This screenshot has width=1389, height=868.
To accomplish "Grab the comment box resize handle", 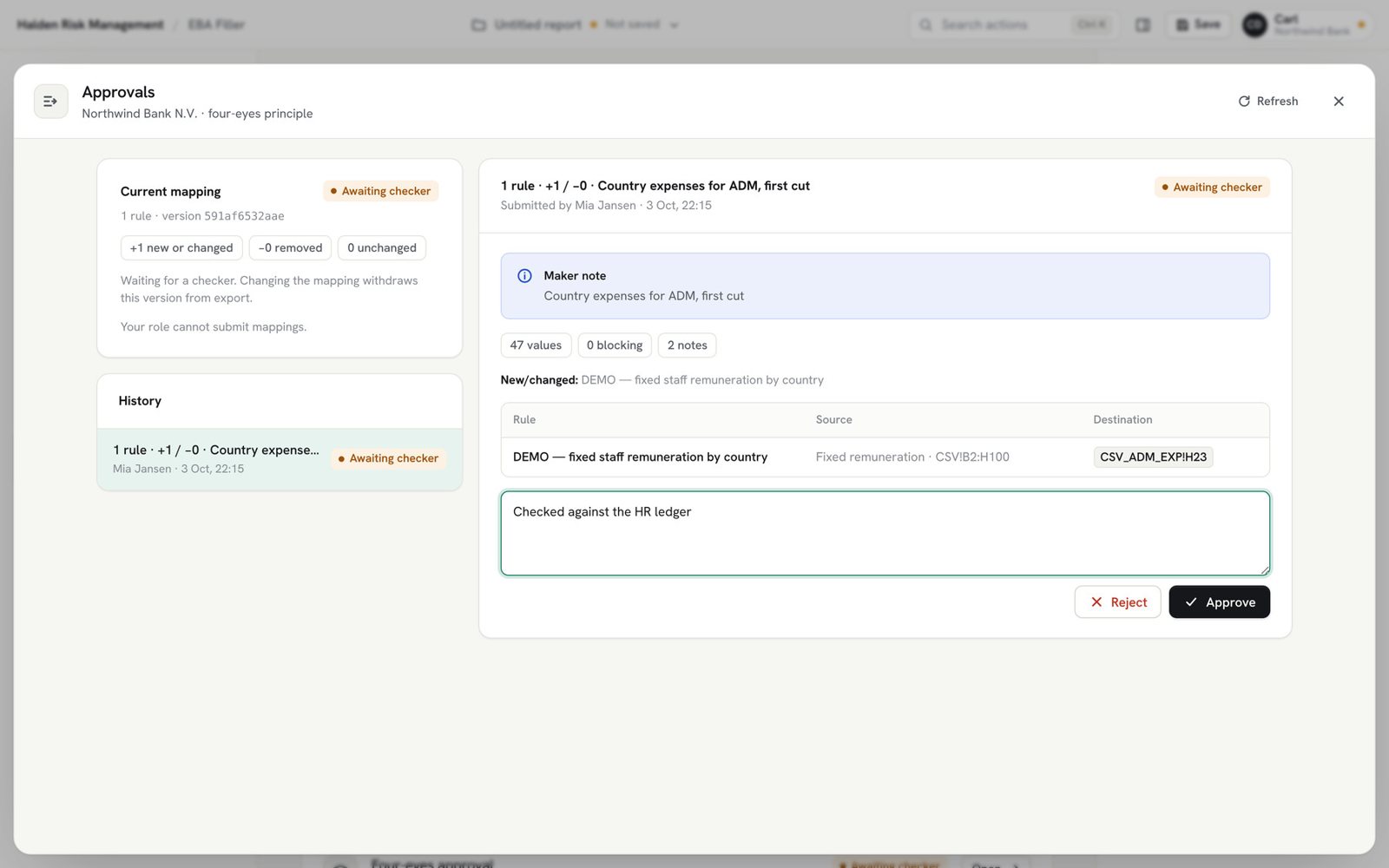I will click(1264, 569).
